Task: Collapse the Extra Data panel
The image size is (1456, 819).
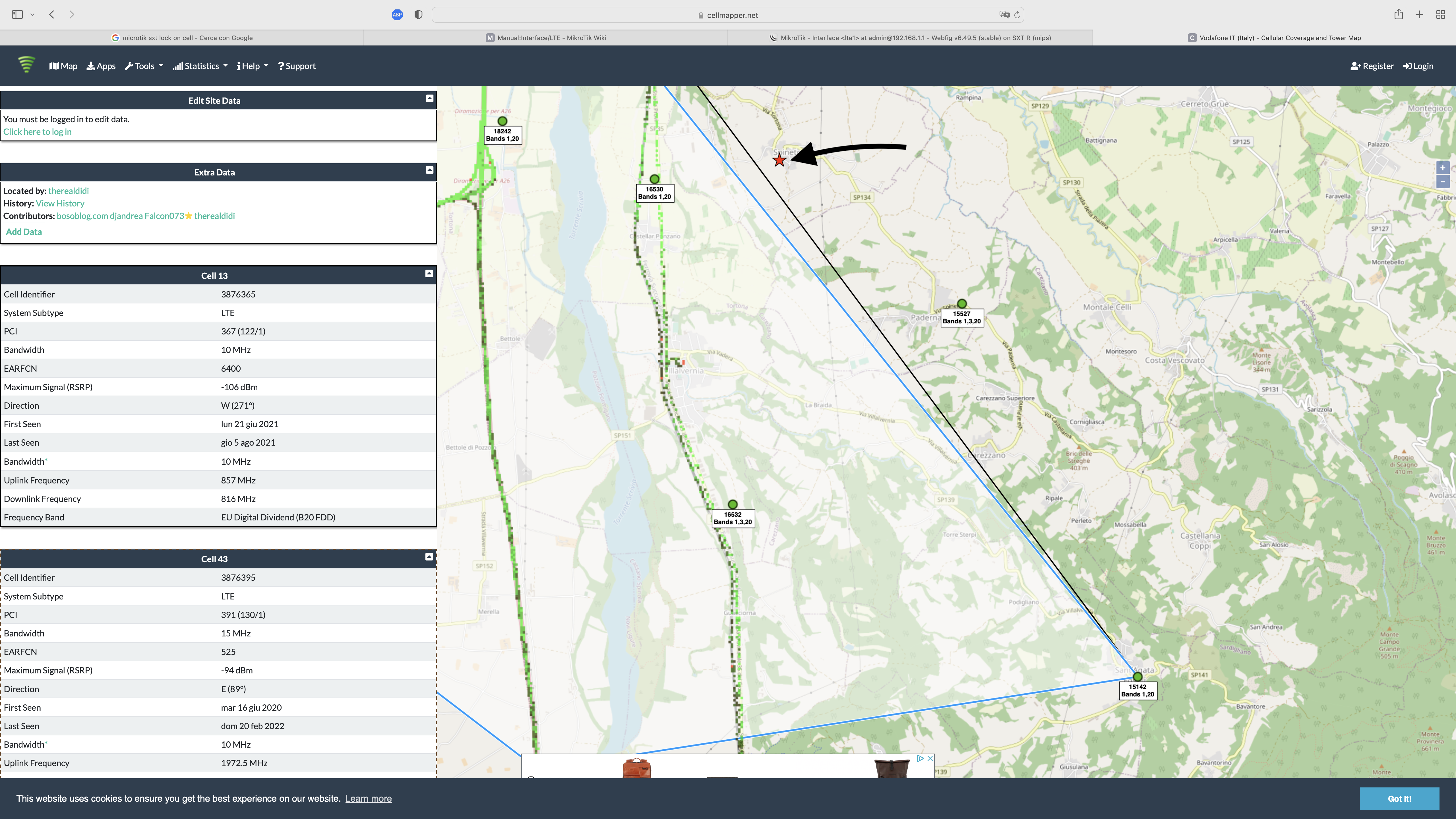Action: point(430,170)
